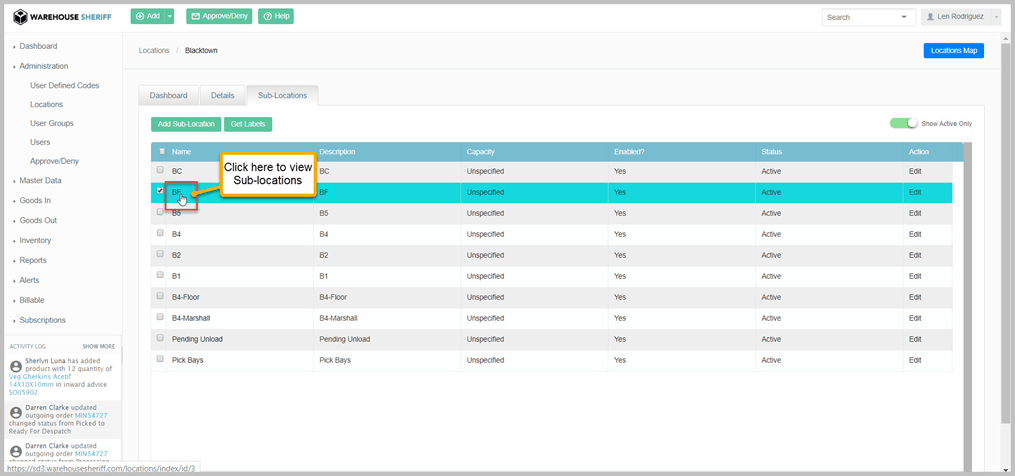
Task: Toggle the Show Active Only switch
Action: pos(903,123)
